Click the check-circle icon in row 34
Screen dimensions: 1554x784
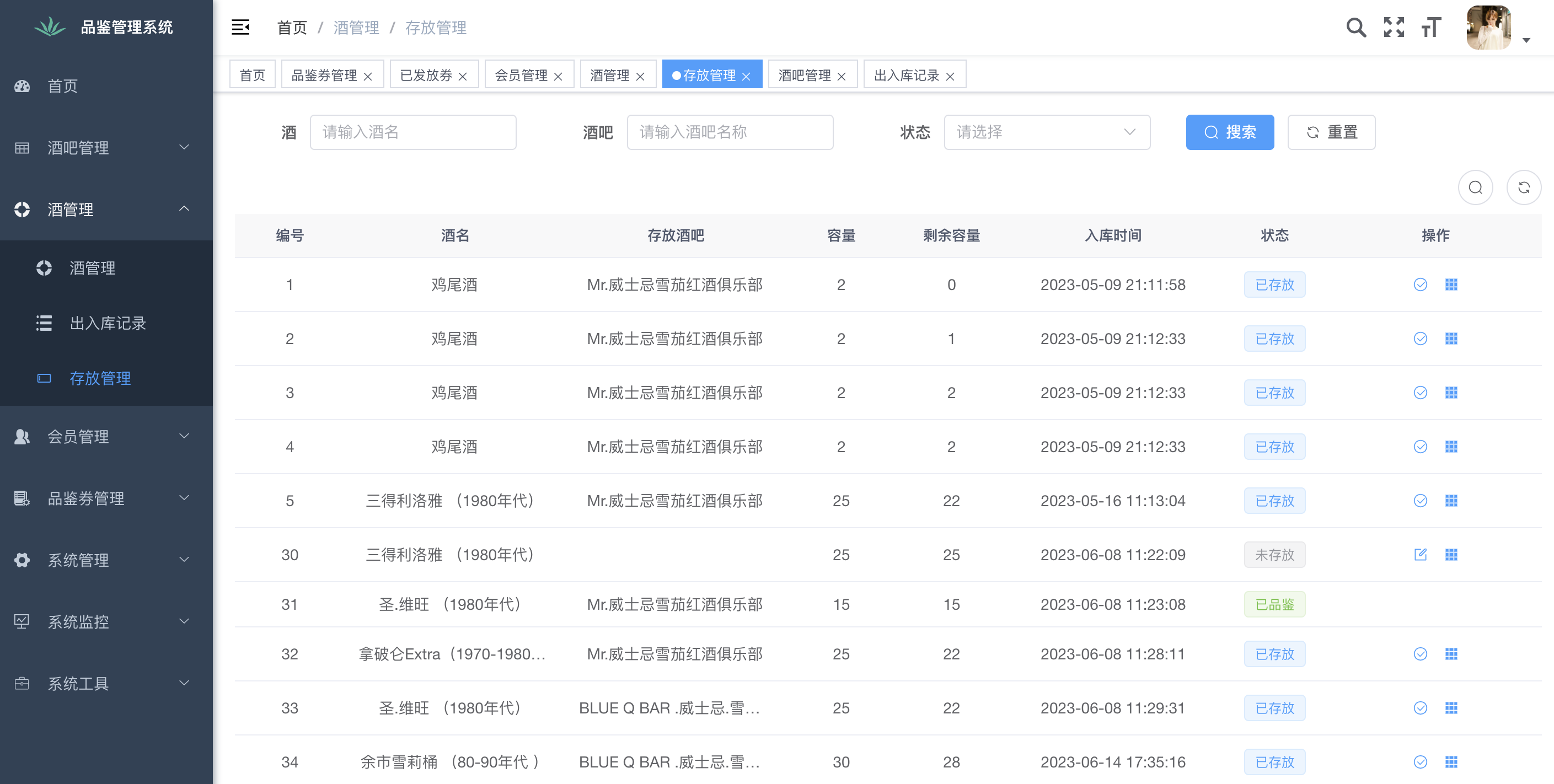click(1421, 762)
